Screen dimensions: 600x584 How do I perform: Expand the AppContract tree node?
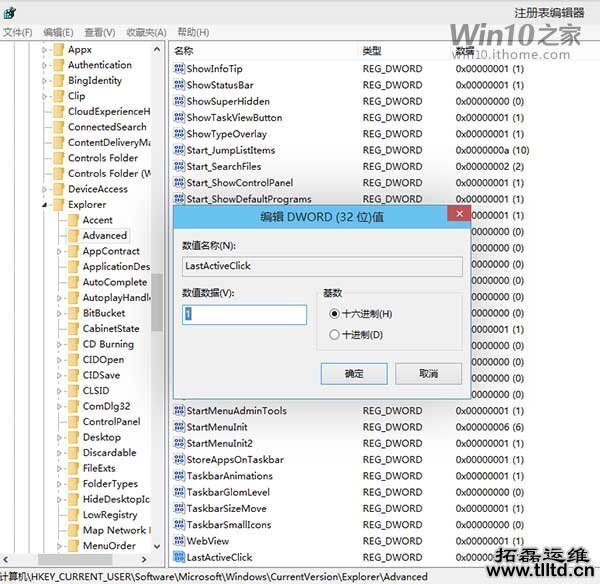[x=59, y=251]
